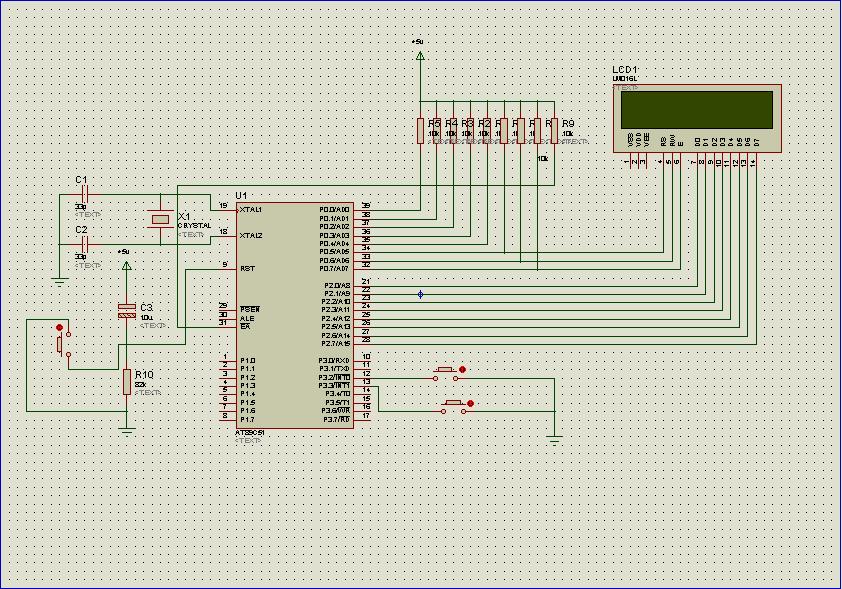Click the LCD1 reference label
842x589 pixels.
(x=626, y=70)
